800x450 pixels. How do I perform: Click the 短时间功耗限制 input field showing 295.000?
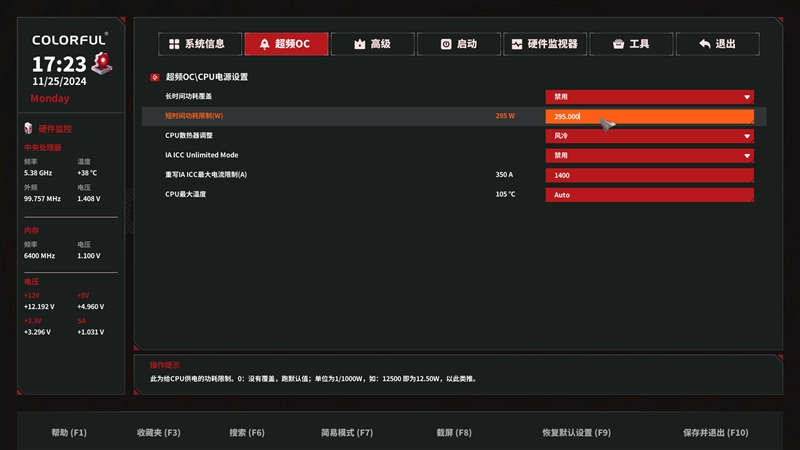pos(649,116)
